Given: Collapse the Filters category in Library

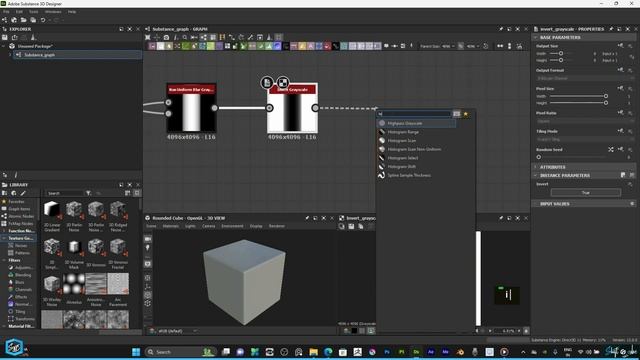Looking at the screenshot, I should coord(4,260).
